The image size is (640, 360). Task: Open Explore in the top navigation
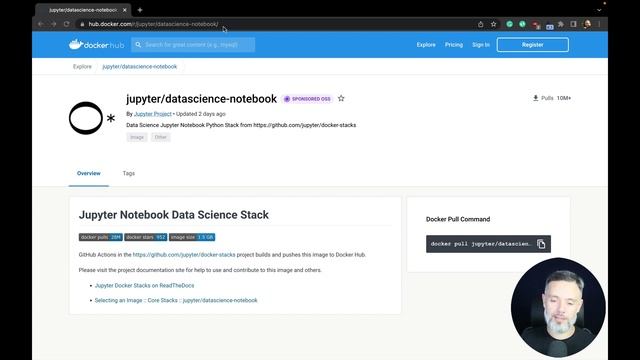coord(426,44)
